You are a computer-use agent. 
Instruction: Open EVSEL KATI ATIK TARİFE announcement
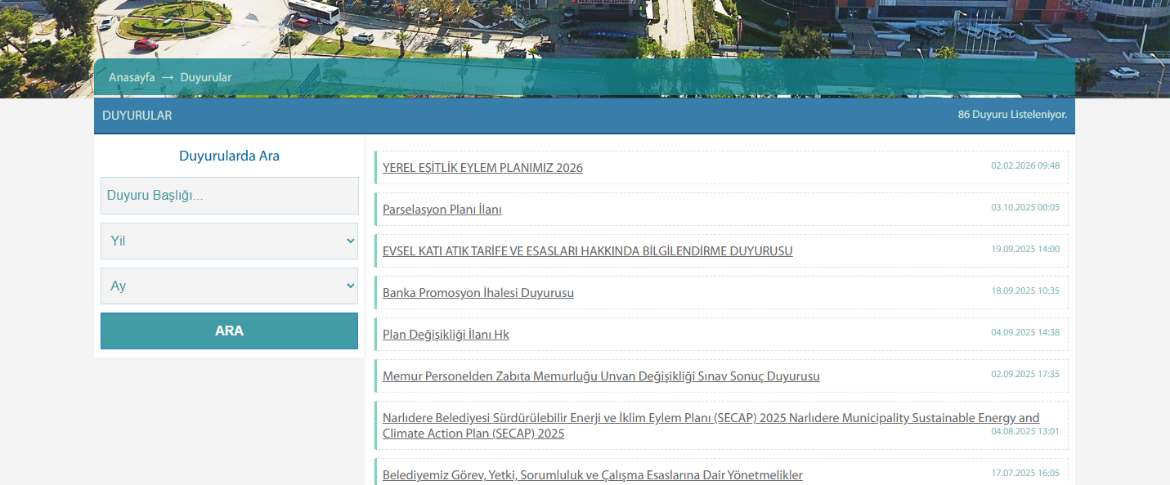587,251
